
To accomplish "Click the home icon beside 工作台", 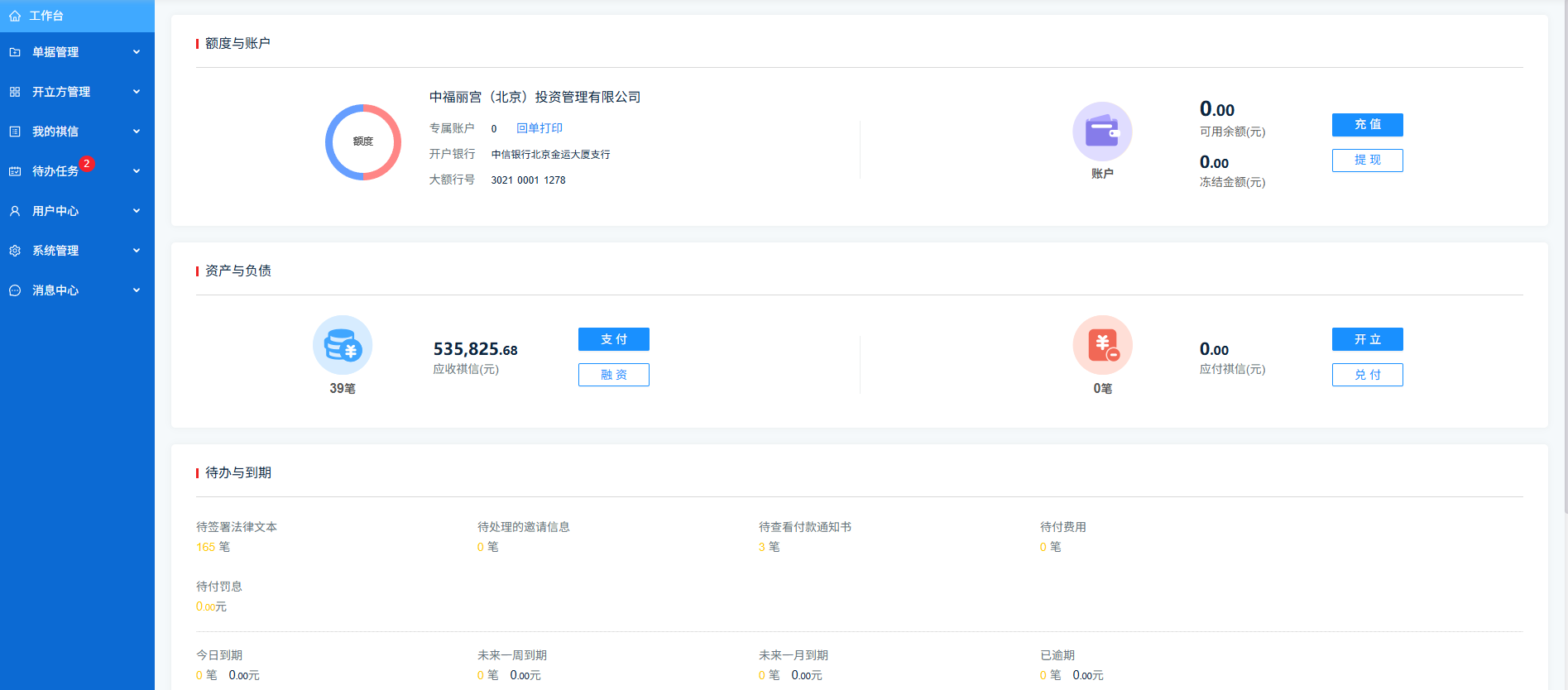I will pyautogui.click(x=15, y=16).
